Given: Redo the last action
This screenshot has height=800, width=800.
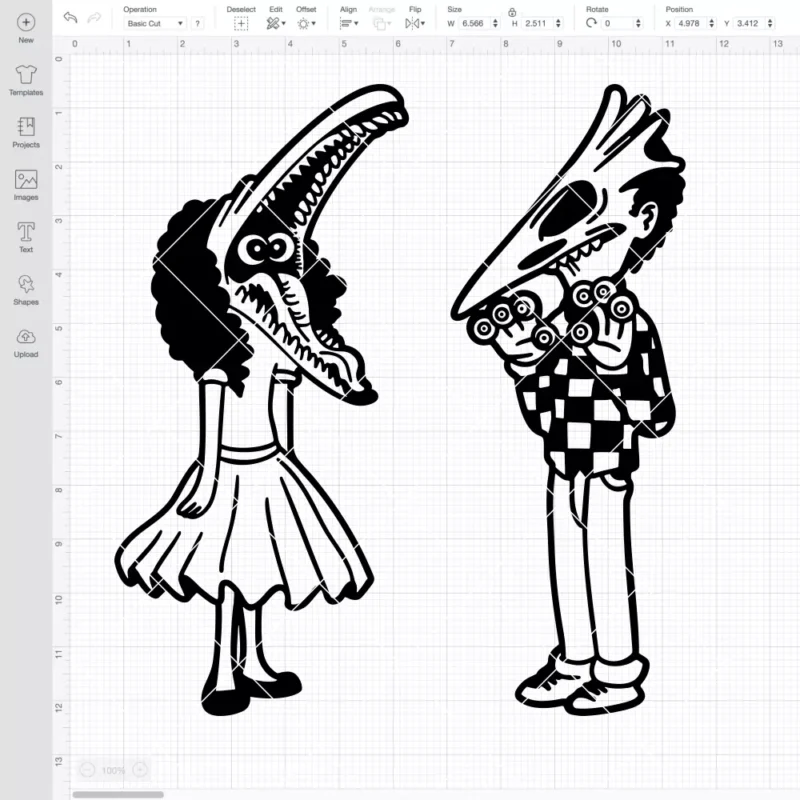Looking at the screenshot, I should [x=94, y=18].
